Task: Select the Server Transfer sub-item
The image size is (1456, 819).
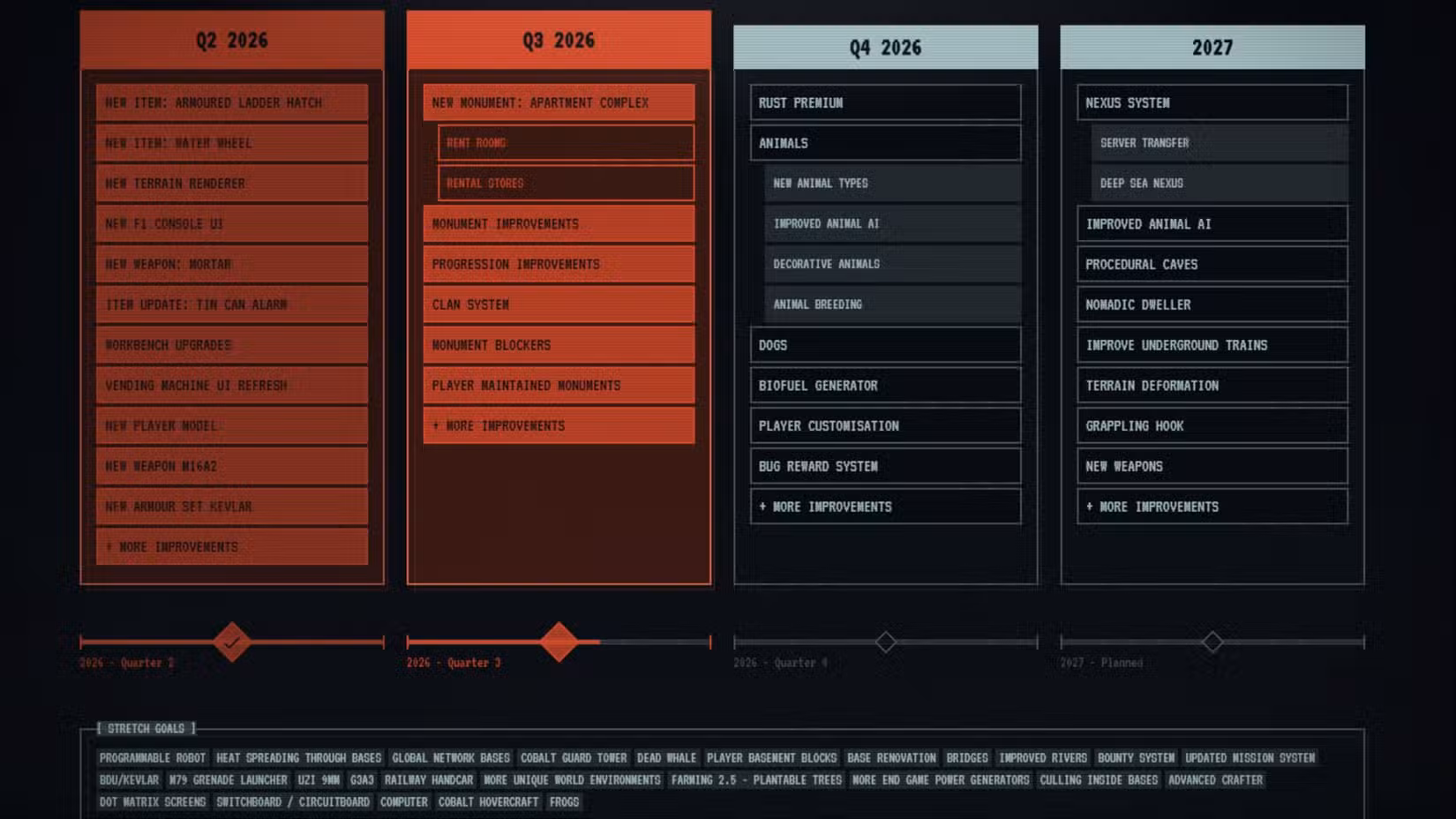Action: (x=1220, y=143)
